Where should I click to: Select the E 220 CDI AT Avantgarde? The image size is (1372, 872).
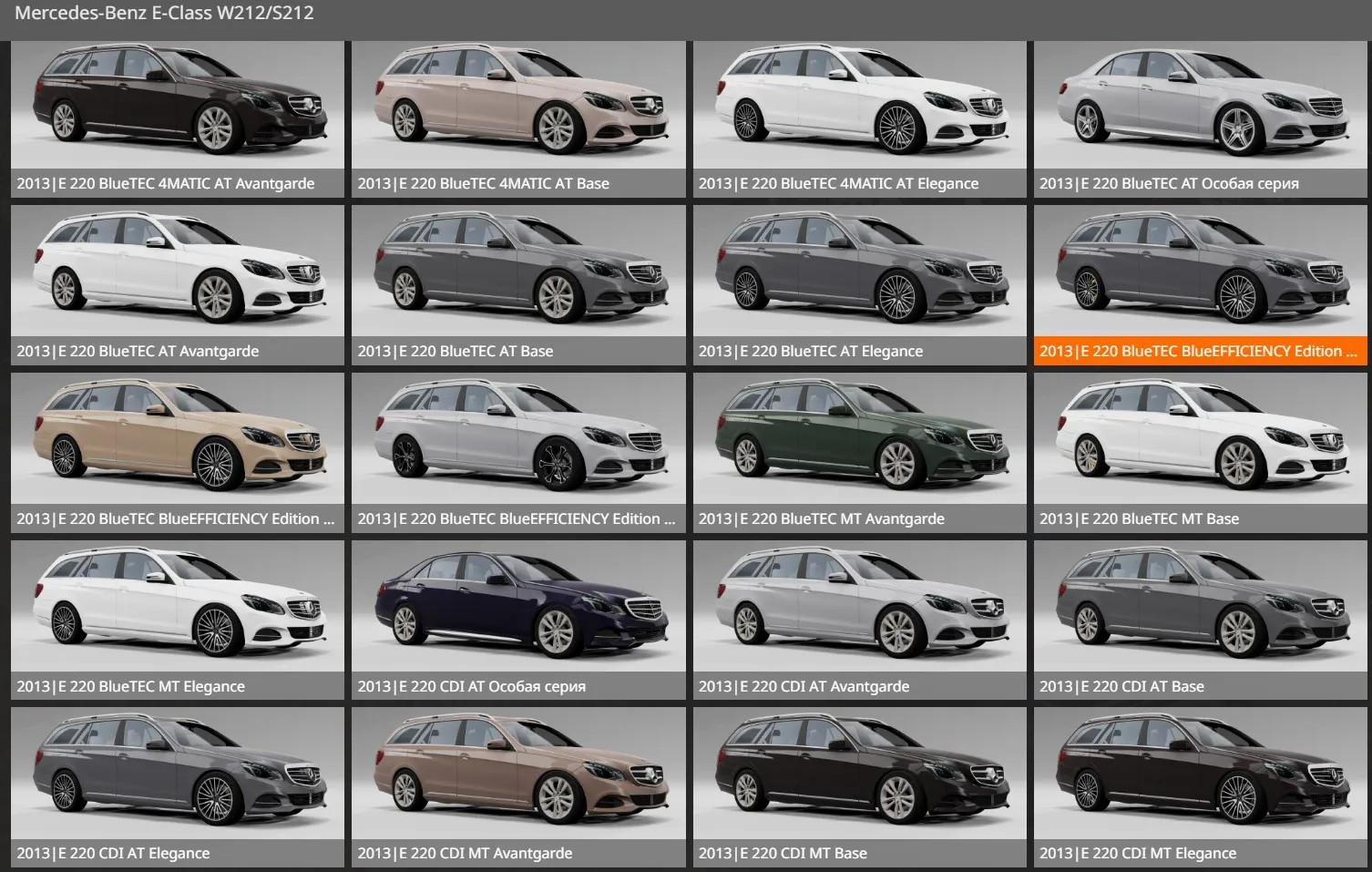tap(859, 621)
